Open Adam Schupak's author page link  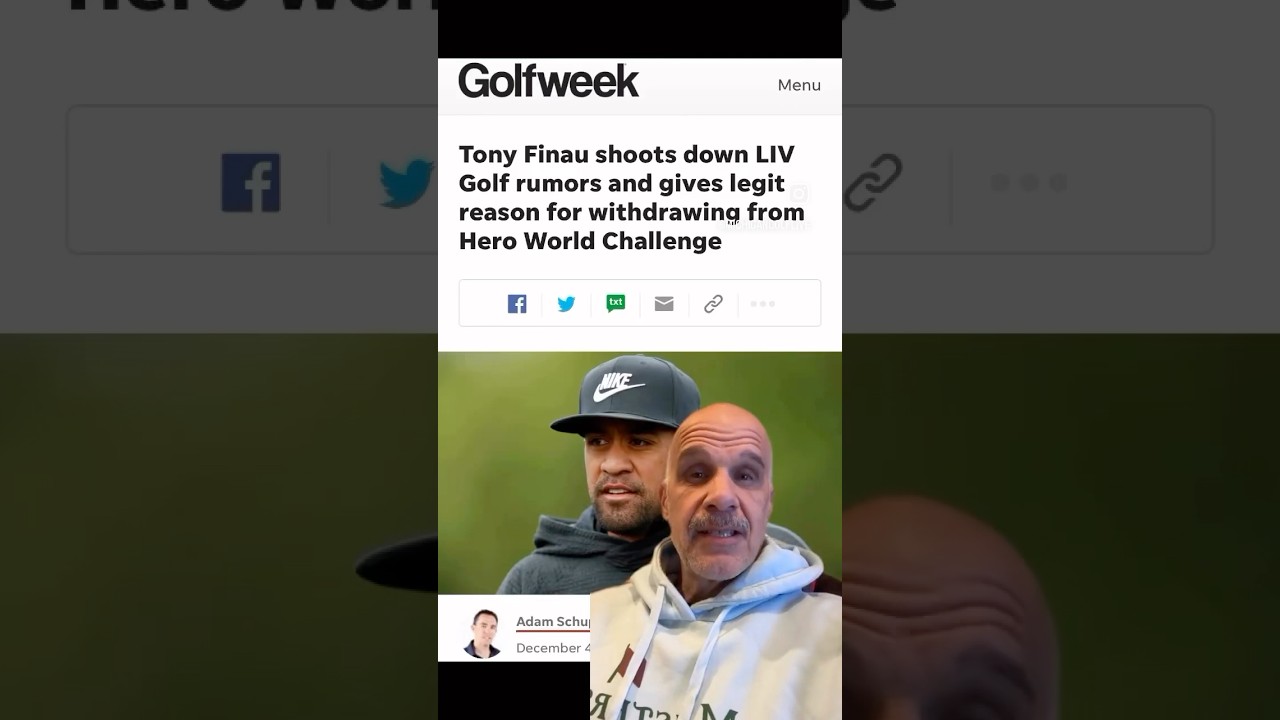[553, 622]
